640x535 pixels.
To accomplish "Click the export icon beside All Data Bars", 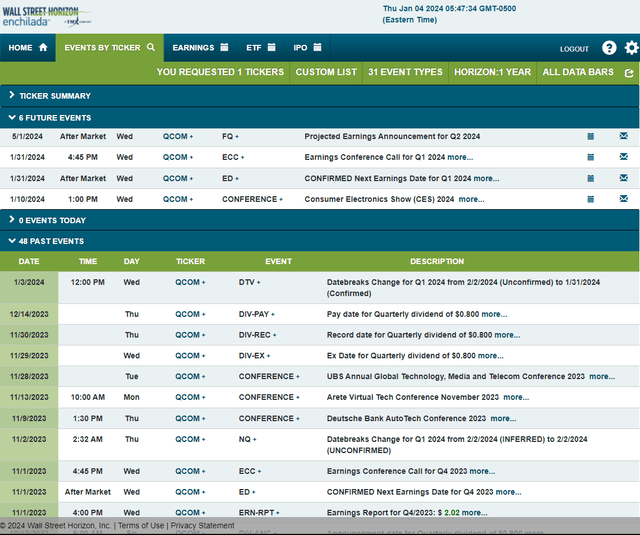I will (x=629, y=73).
